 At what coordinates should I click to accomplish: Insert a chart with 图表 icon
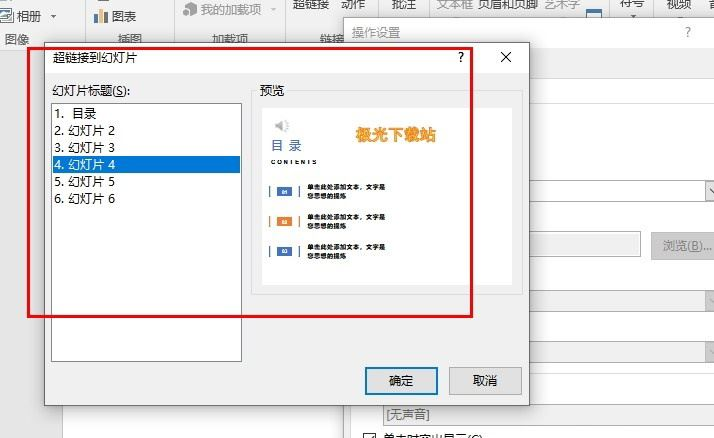[x=100, y=17]
